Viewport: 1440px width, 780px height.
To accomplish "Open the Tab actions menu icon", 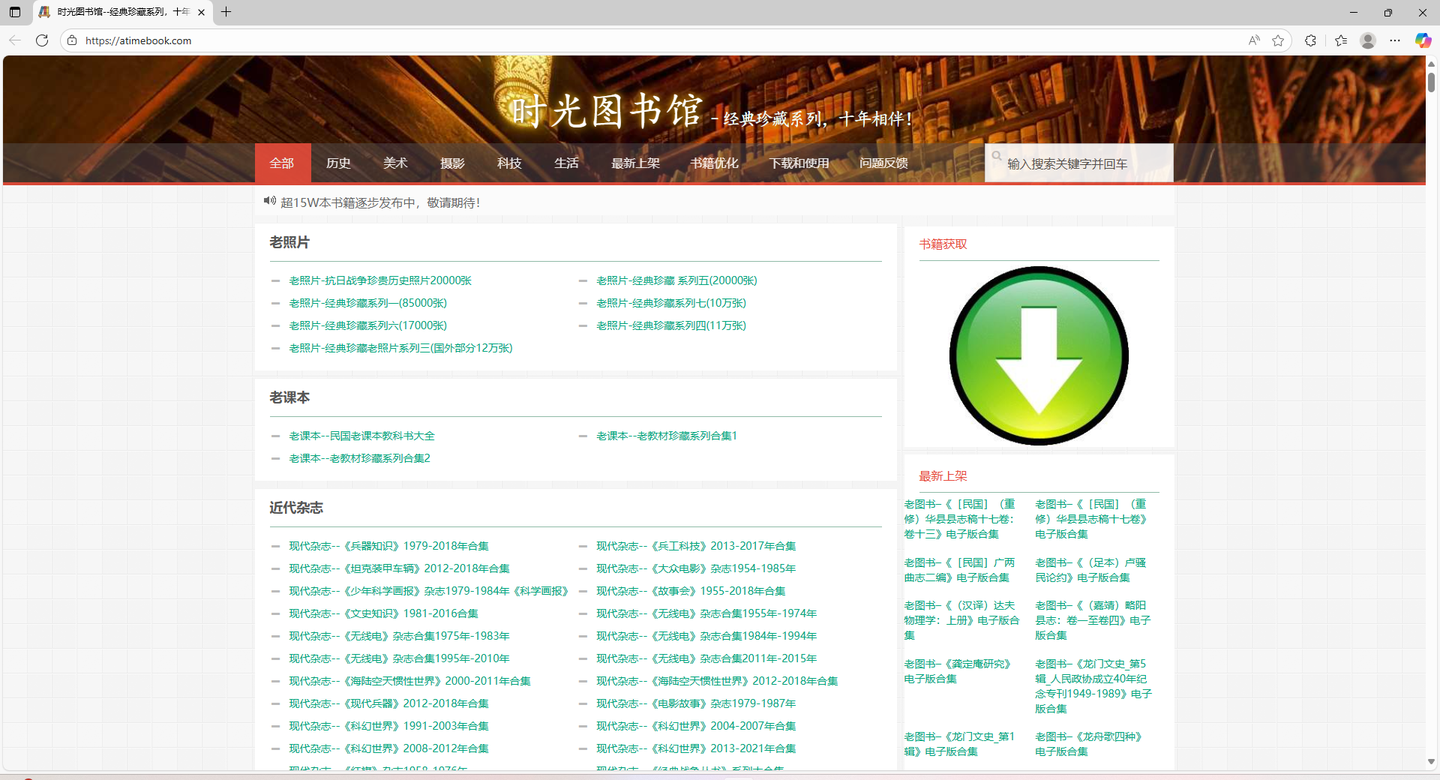I will pyautogui.click(x=14, y=12).
